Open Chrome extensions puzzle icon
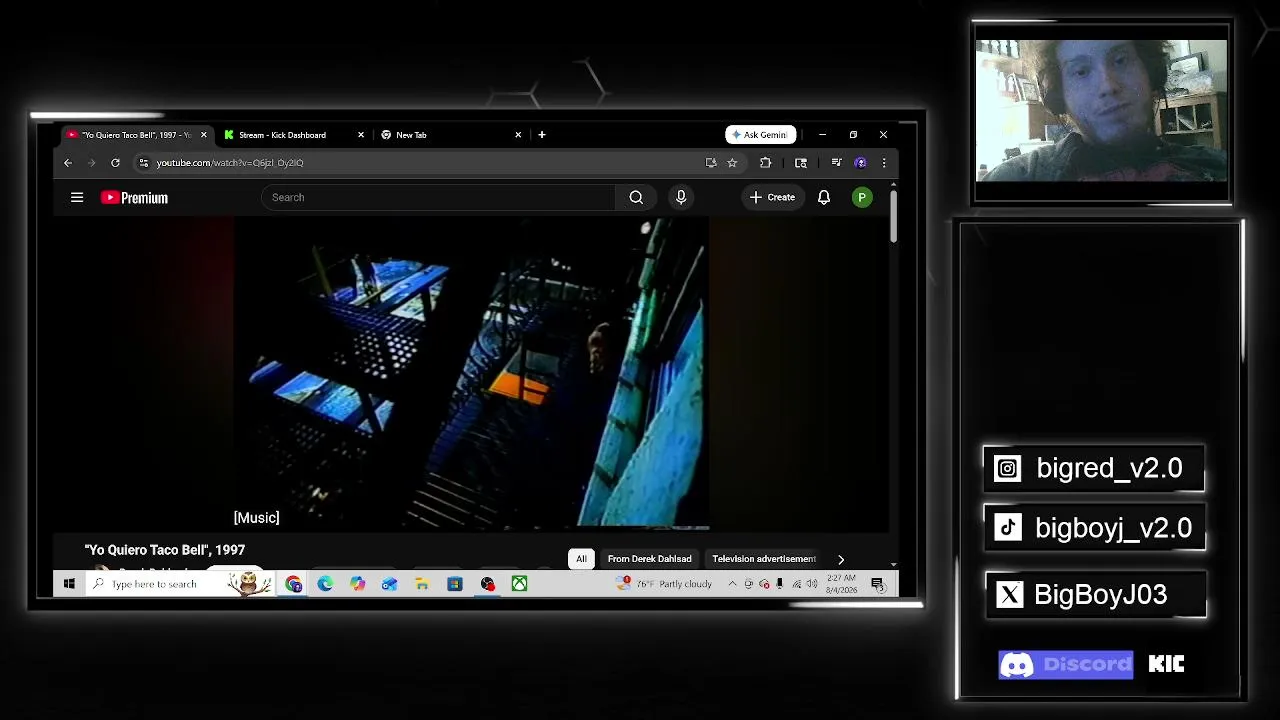The image size is (1280, 720). click(766, 163)
